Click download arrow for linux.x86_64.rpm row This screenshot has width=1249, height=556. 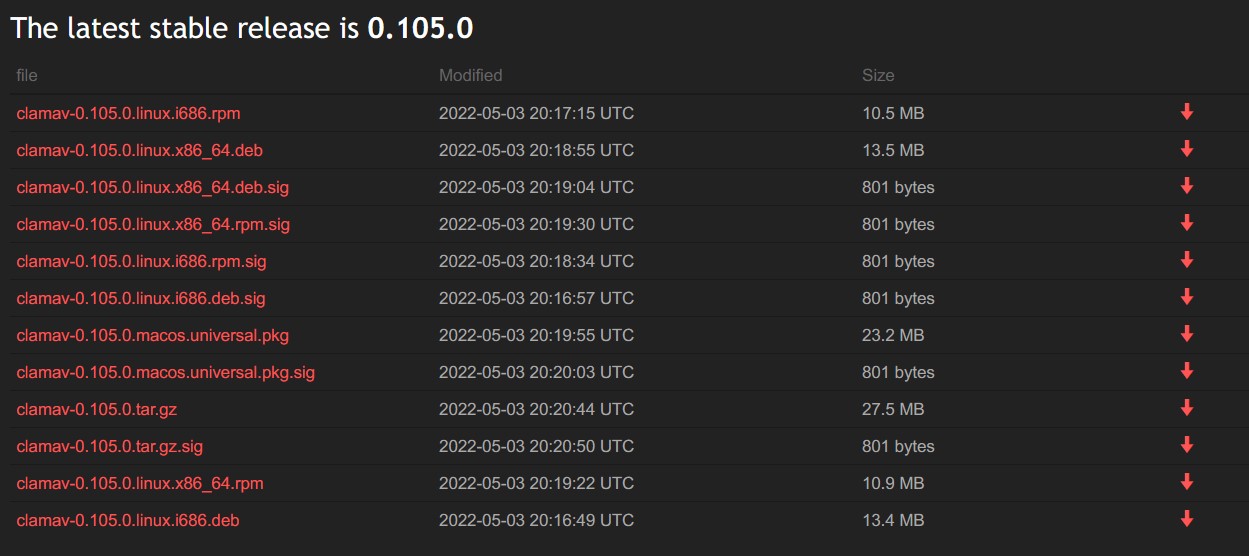point(1187,482)
